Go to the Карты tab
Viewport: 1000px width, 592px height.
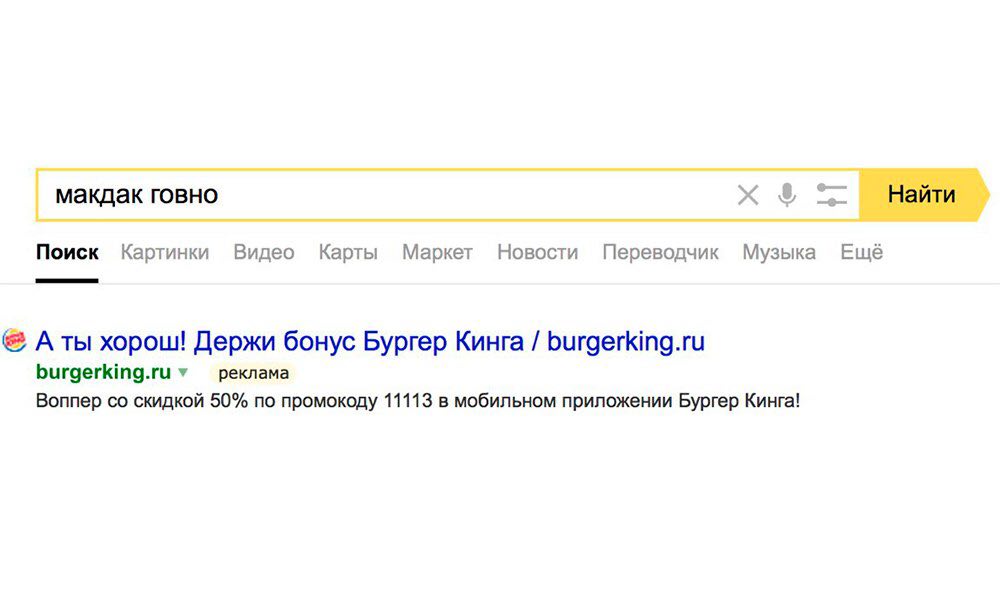(348, 253)
